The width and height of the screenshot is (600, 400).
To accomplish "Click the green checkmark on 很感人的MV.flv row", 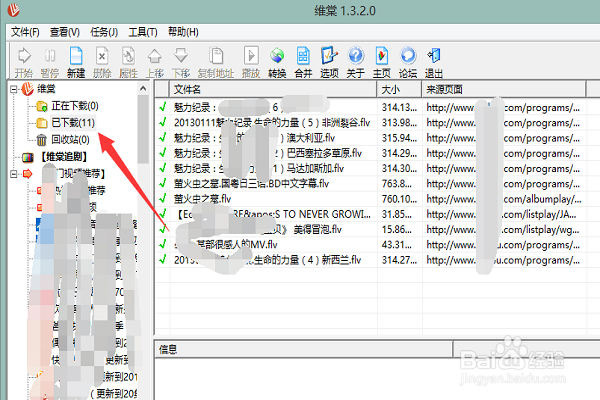I will pos(163,244).
